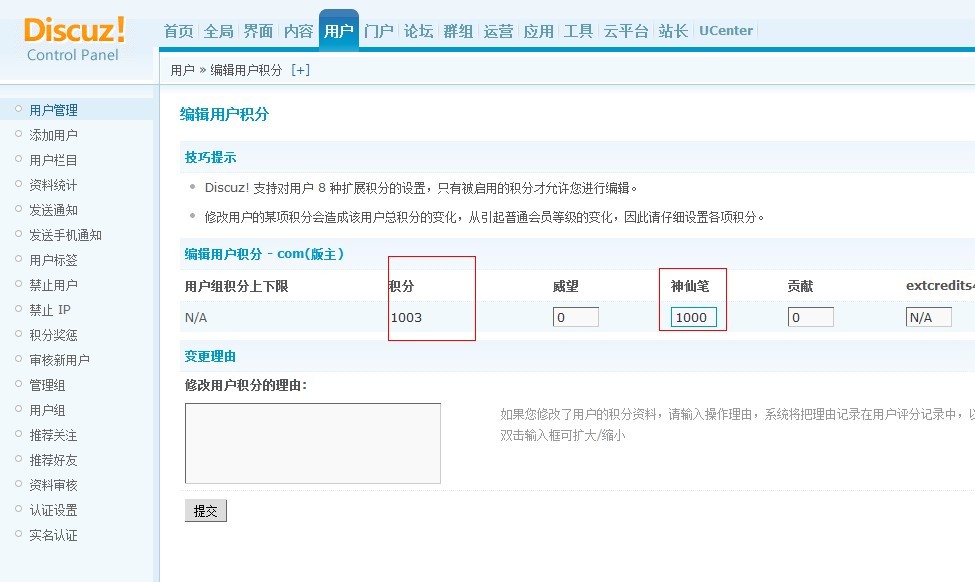Open the 站长 top menu
The width and height of the screenshot is (975, 582).
coord(673,31)
